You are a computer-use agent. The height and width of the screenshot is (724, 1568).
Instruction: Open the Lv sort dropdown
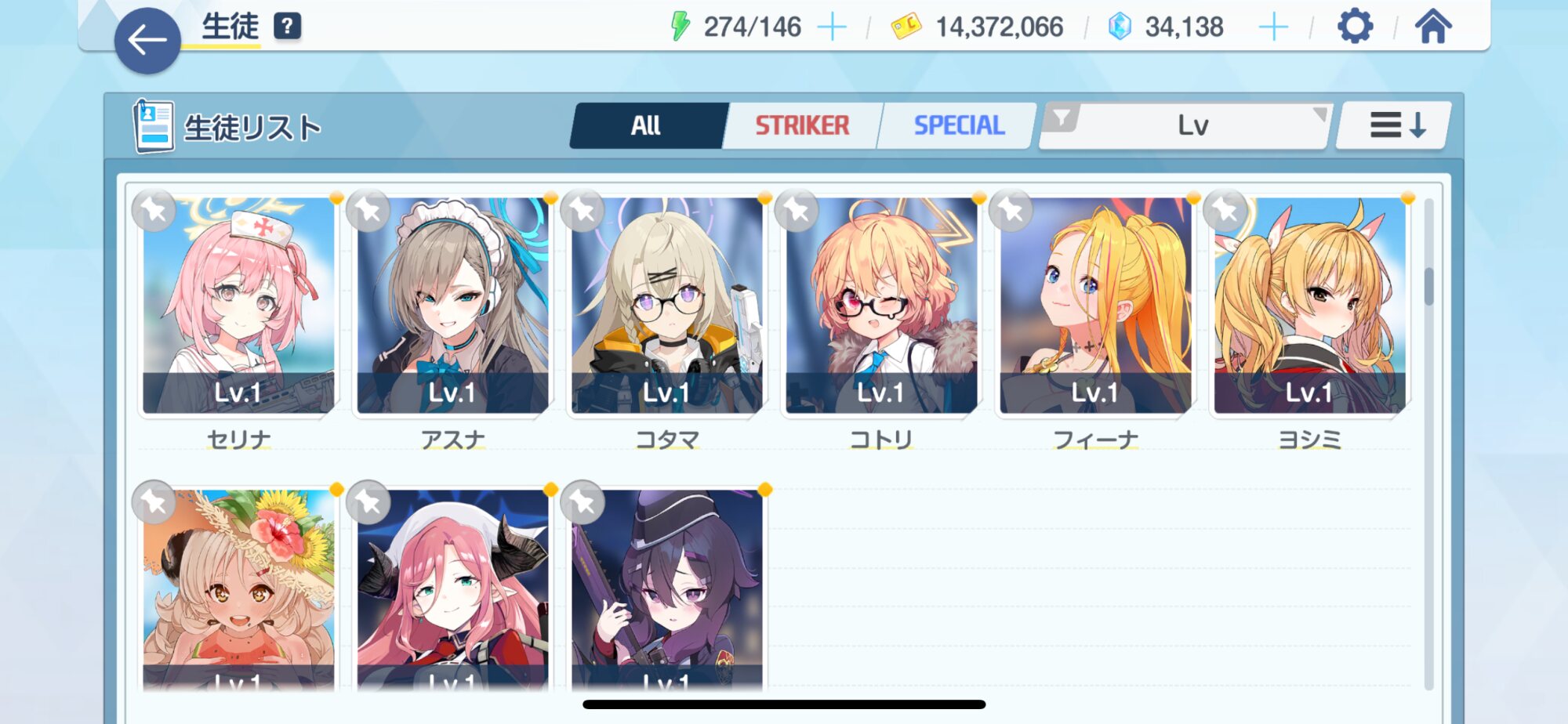pos(1192,125)
